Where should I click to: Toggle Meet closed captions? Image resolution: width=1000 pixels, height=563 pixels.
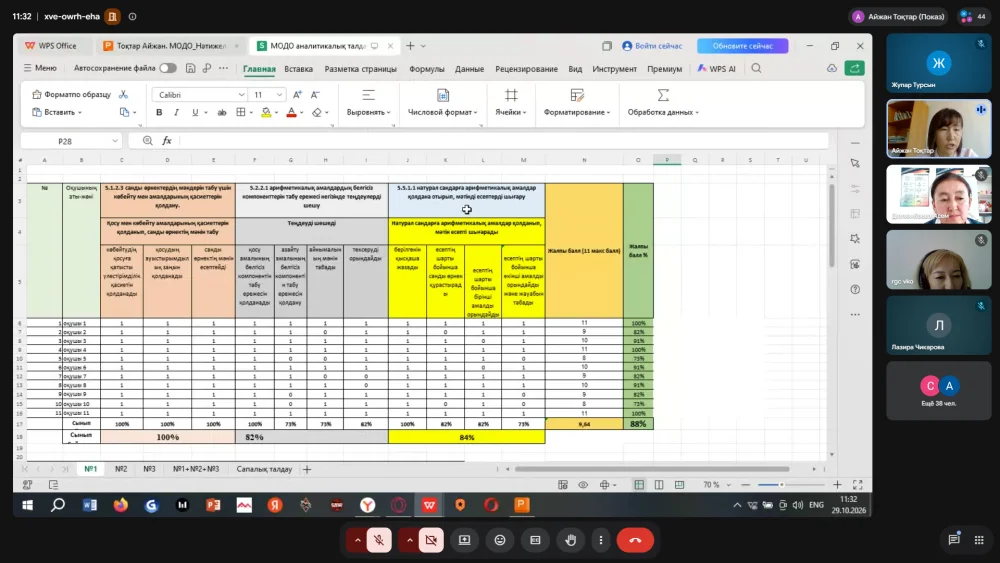click(535, 540)
